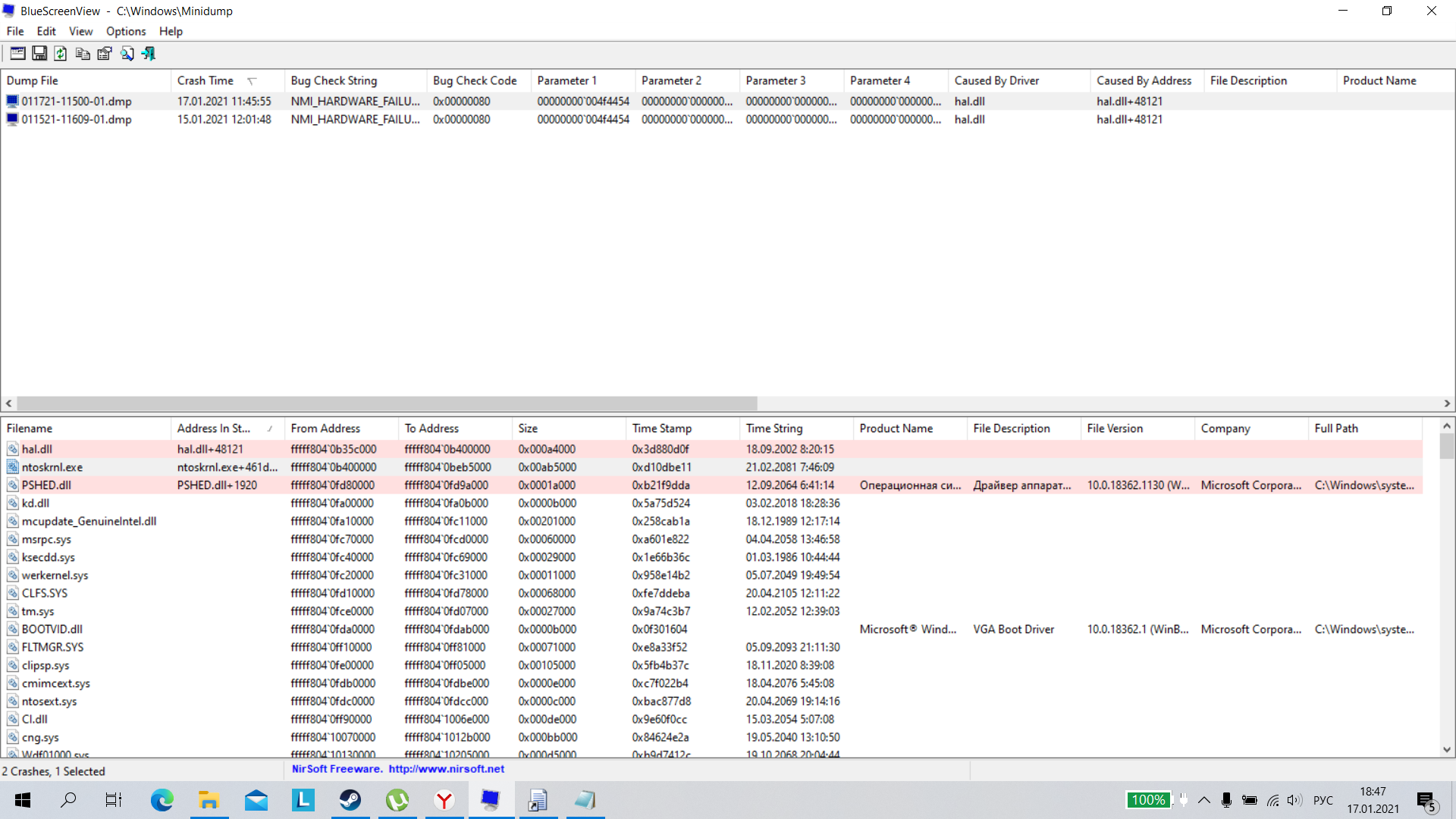Click horizontal scrollbar thumb in upper pane
This screenshot has width=1456, height=819.
point(387,403)
